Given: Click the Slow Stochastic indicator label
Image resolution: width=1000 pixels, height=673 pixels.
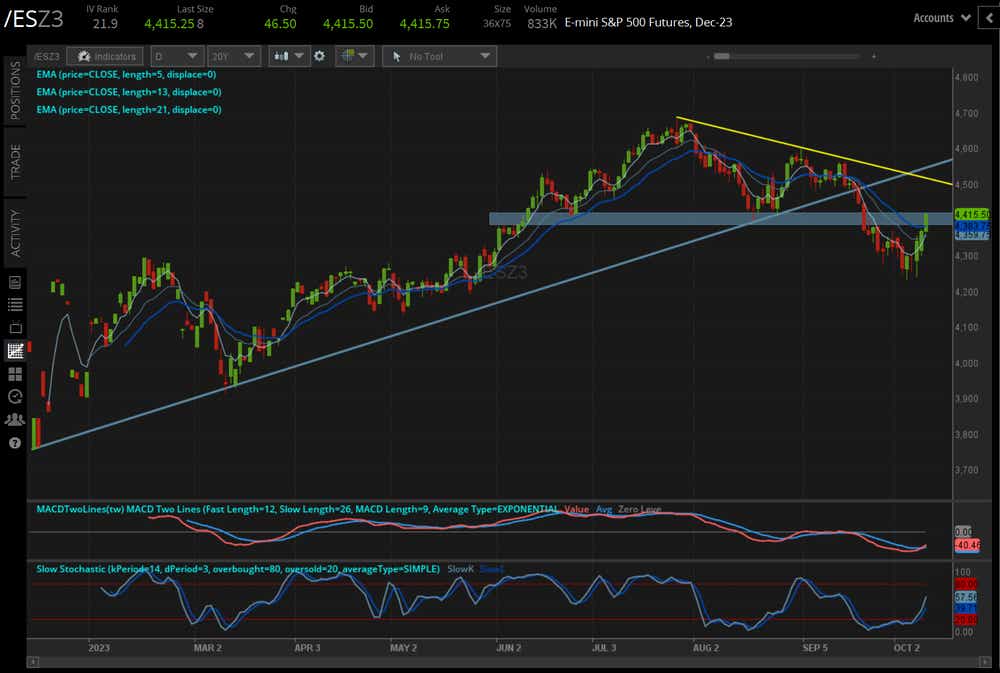Looking at the screenshot, I should (238, 569).
